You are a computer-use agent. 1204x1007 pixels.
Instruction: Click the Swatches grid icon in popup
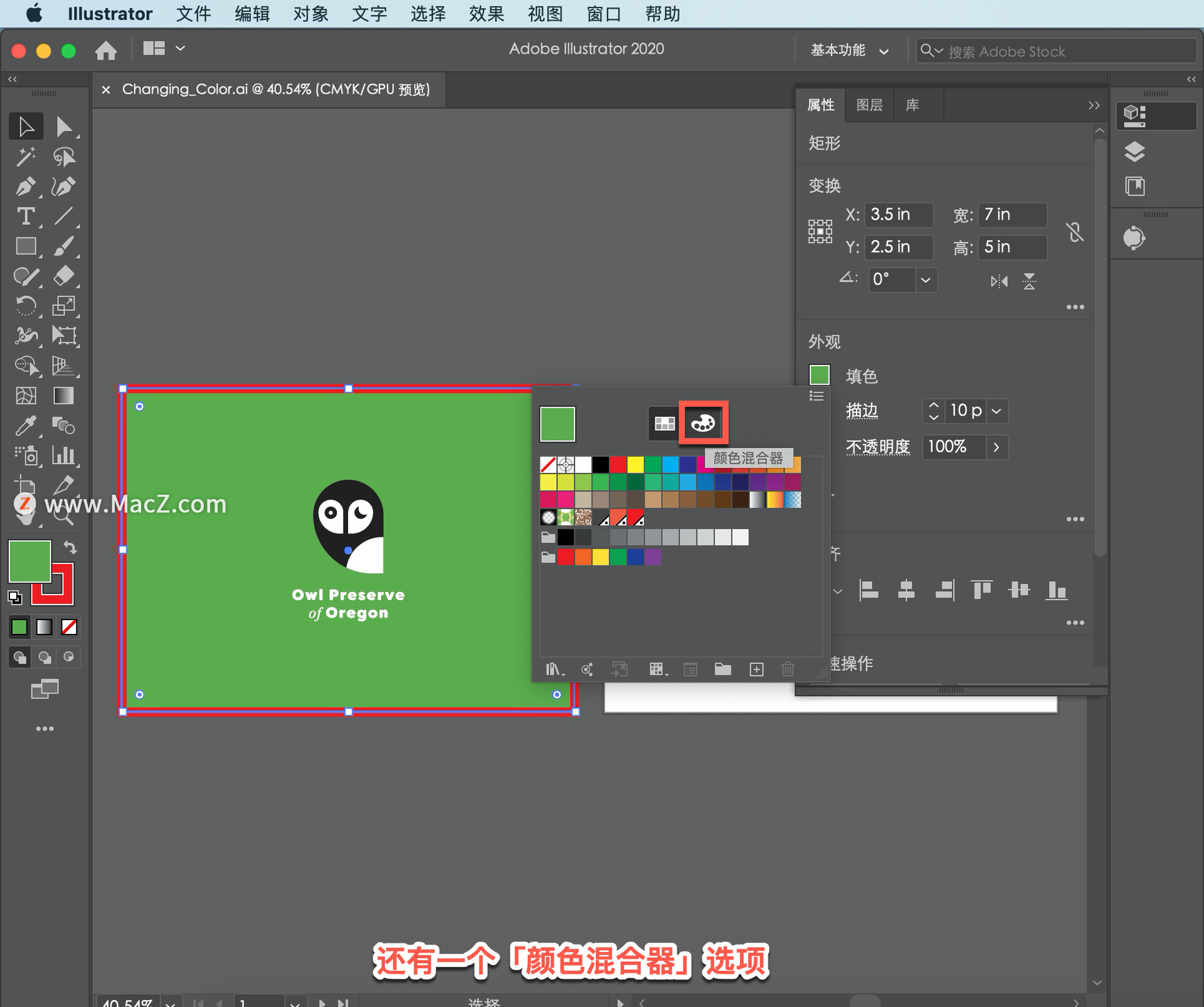pos(664,423)
